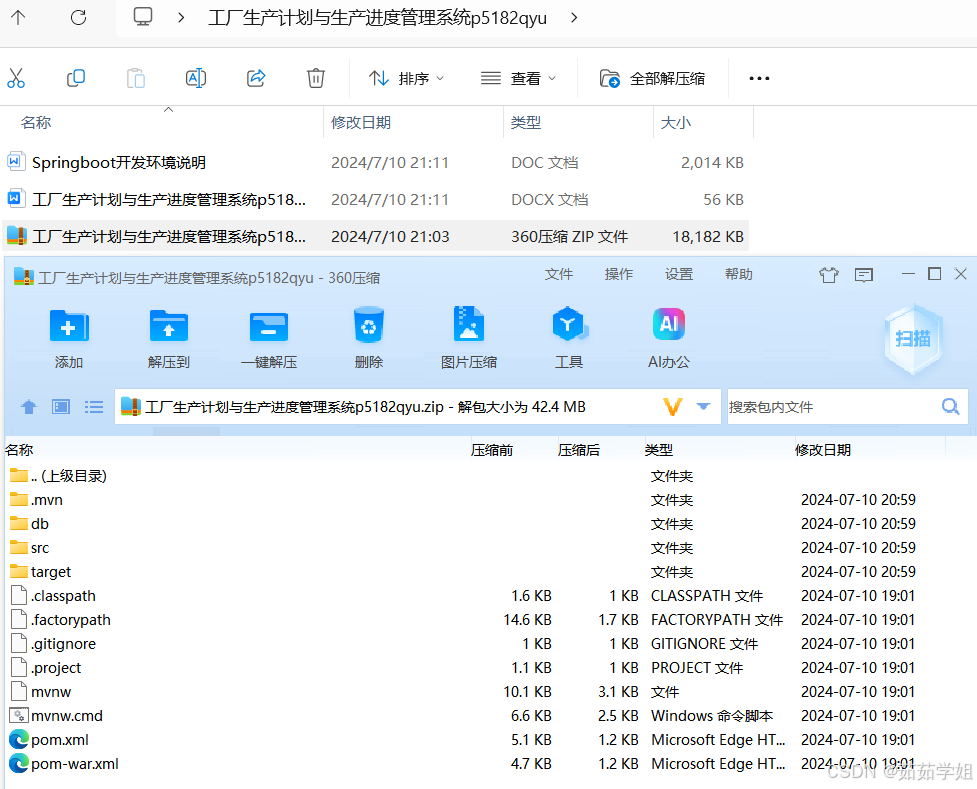The image size is (977, 789).
Task: Click the up-level arrow icon in 360压缩
Action: pyautogui.click(x=29, y=407)
